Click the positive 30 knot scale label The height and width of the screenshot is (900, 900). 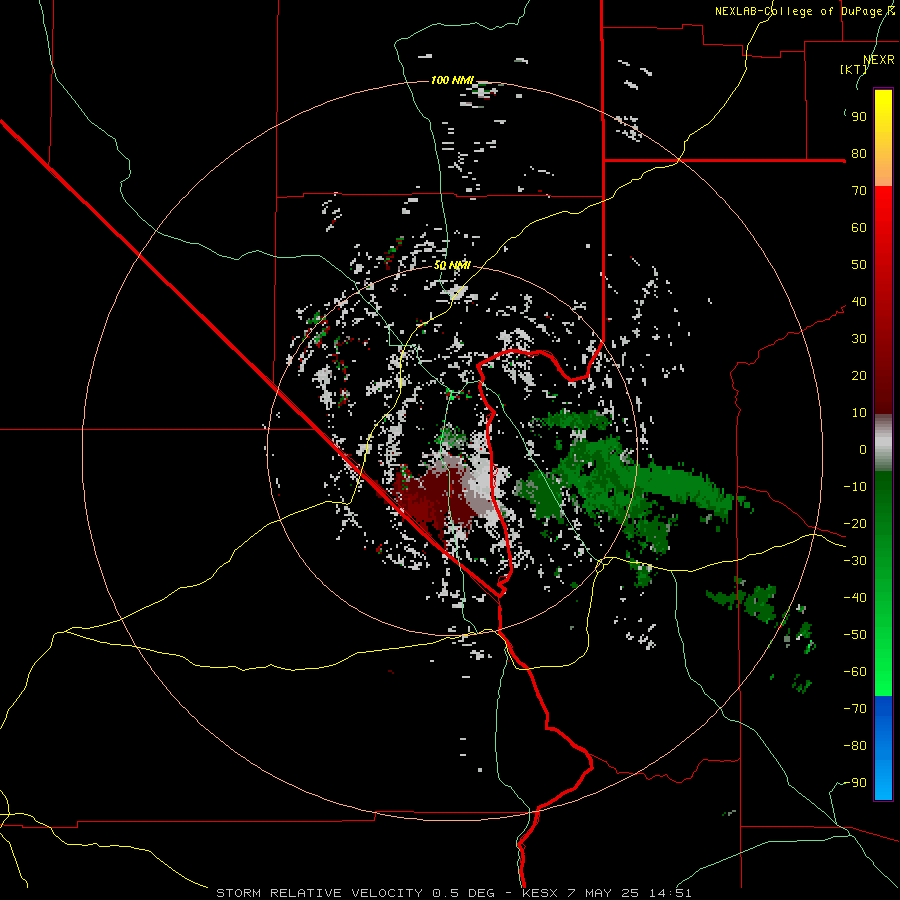pyautogui.click(x=859, y=339)
